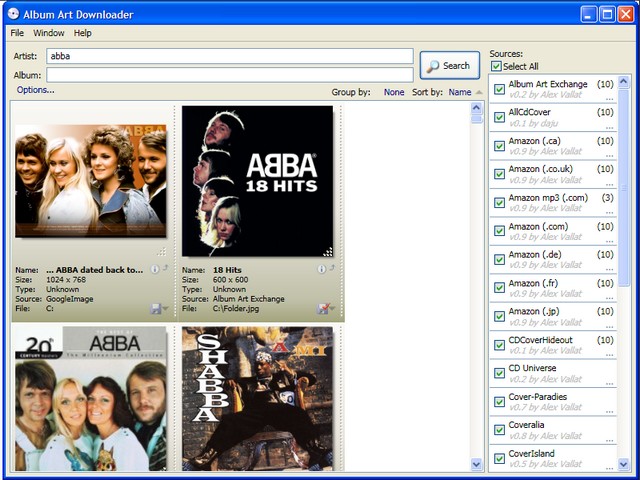Disable the Amazon (.ca) source
Screen dimensions: 640x480
pyautogui.click(x=499, y=146)
